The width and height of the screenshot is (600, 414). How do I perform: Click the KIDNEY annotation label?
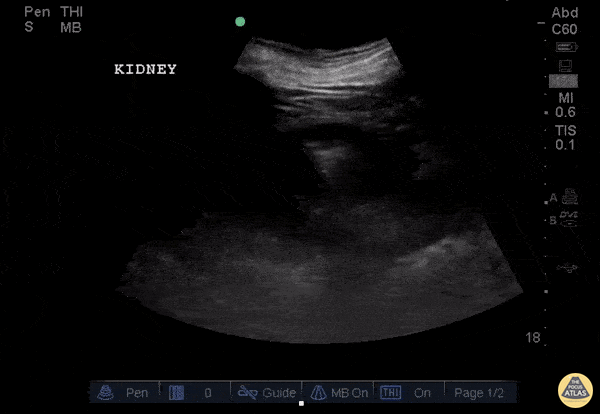coord(145,69)
